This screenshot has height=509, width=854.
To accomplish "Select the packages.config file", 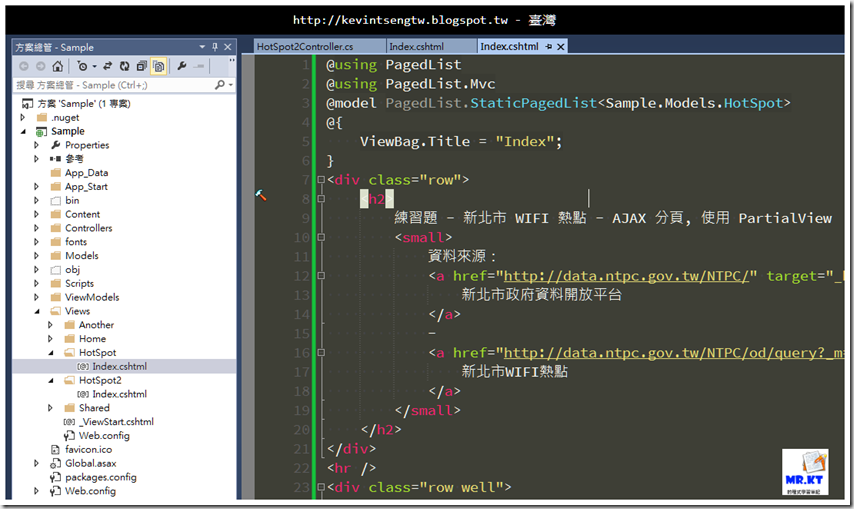I will pyautogui.click(x=93, y=477).
